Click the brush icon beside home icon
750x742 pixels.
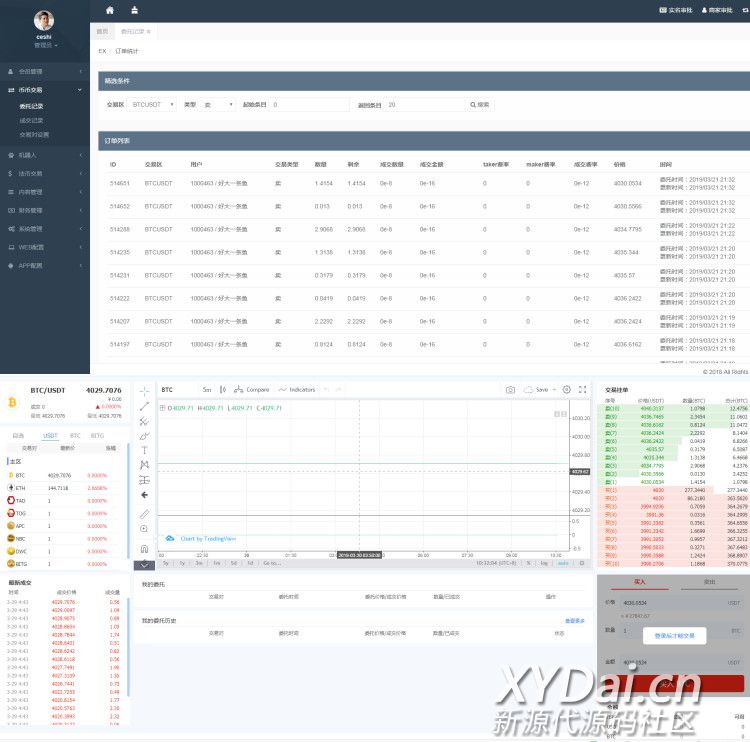[x=134, y=10]
